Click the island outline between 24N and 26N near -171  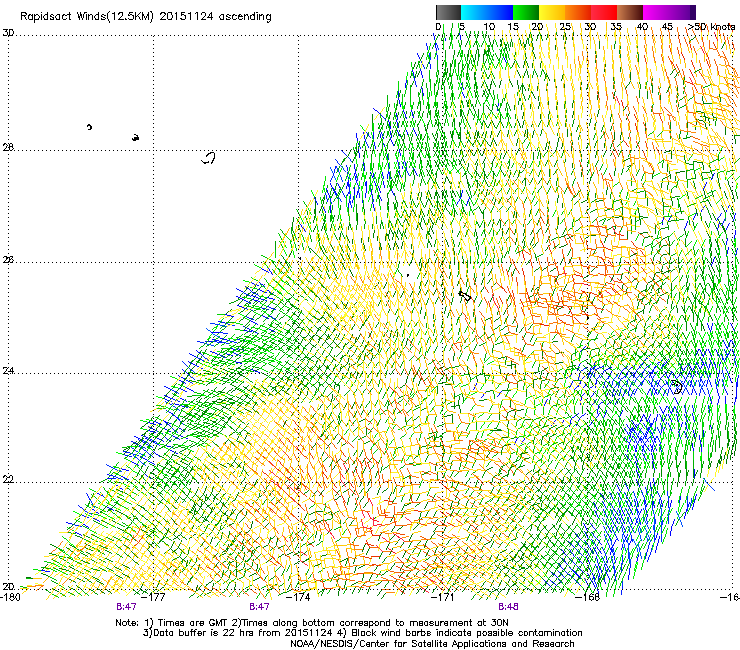click(465, 296)
